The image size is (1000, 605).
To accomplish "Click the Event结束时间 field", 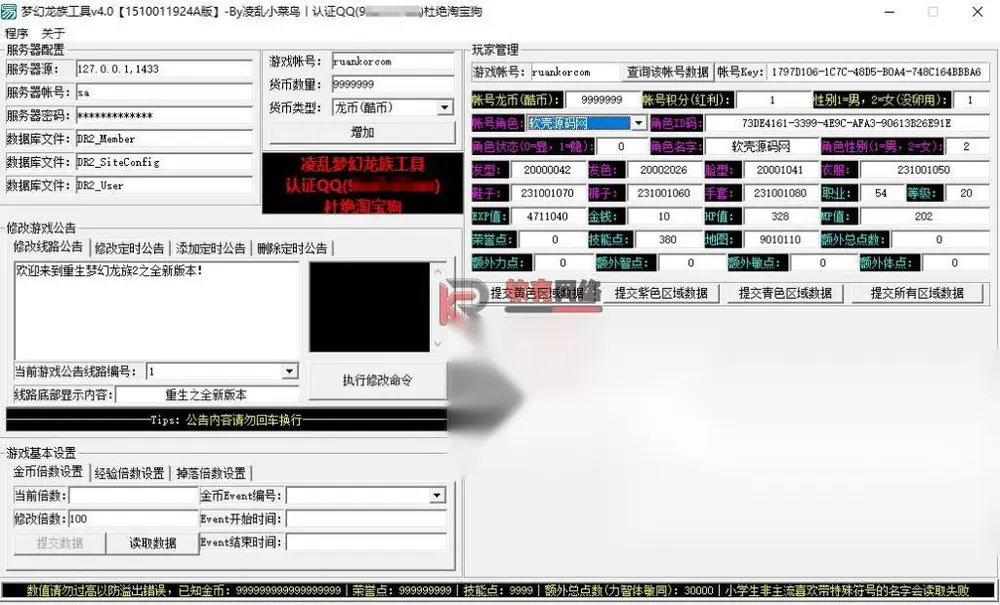I will [366, 542].
